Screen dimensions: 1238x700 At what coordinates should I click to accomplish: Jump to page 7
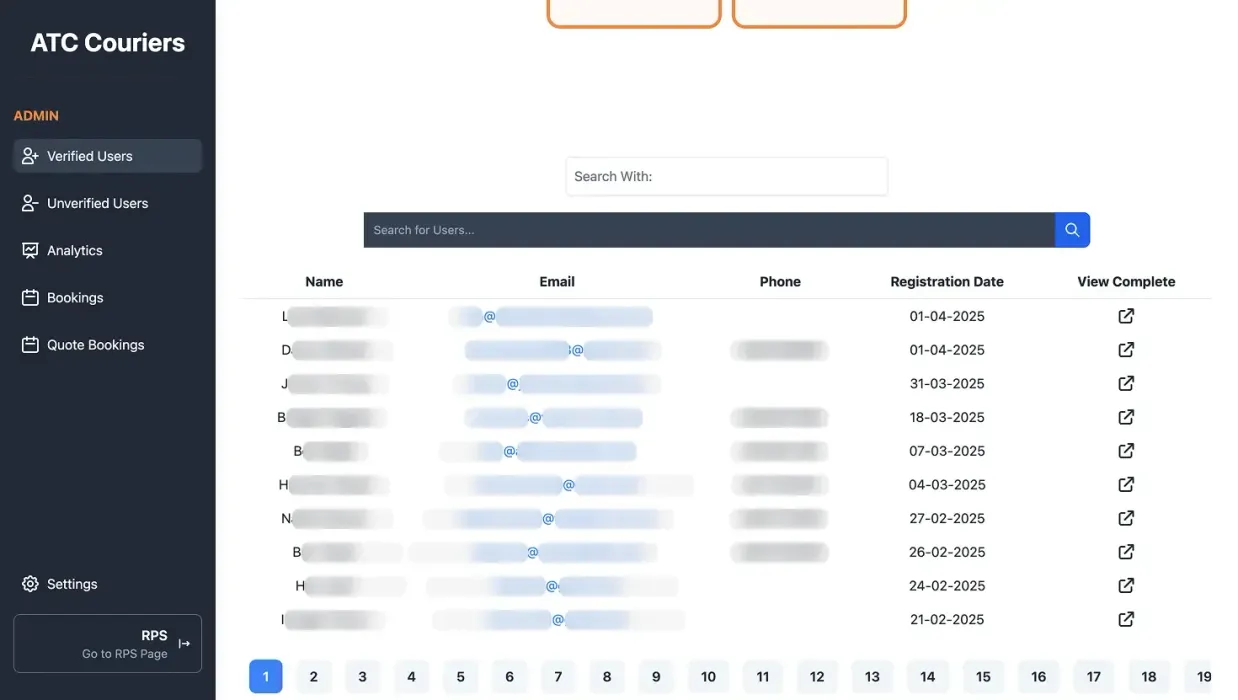pos(558,677)
